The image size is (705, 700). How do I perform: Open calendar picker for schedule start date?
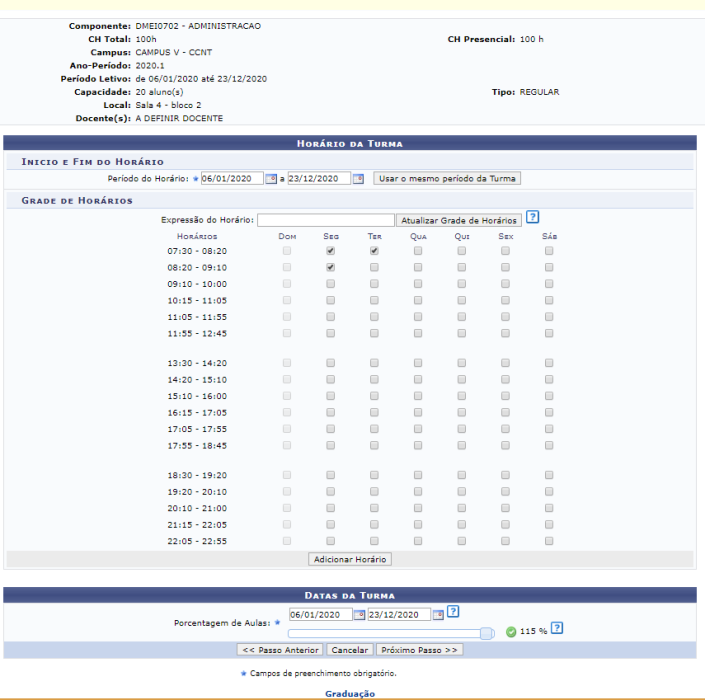click(x=270, y=179)
